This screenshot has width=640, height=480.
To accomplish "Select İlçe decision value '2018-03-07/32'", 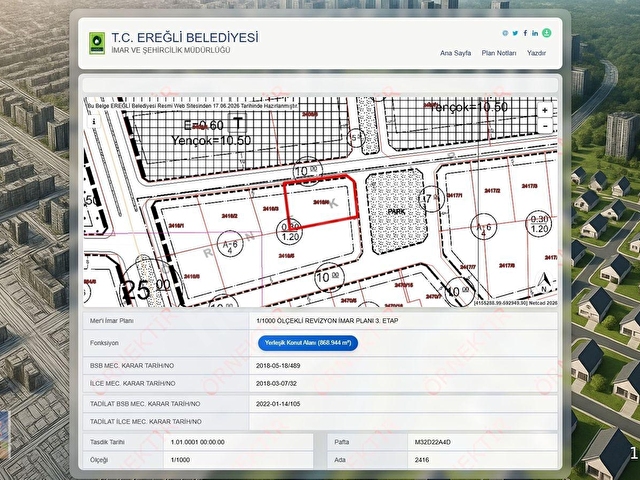I will pos(276,384).
